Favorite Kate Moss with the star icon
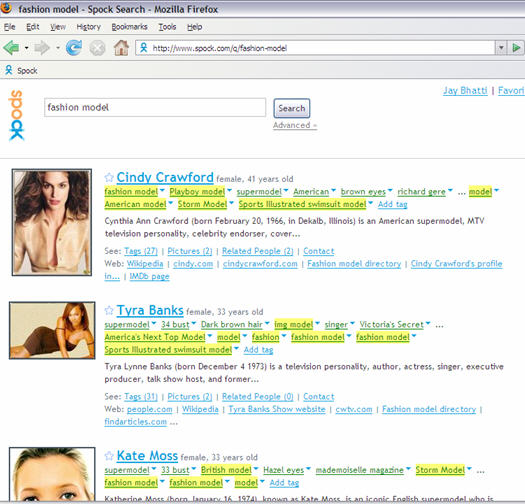Image resolution: width=525 pixels, height=504 pixels. point(109,456)
